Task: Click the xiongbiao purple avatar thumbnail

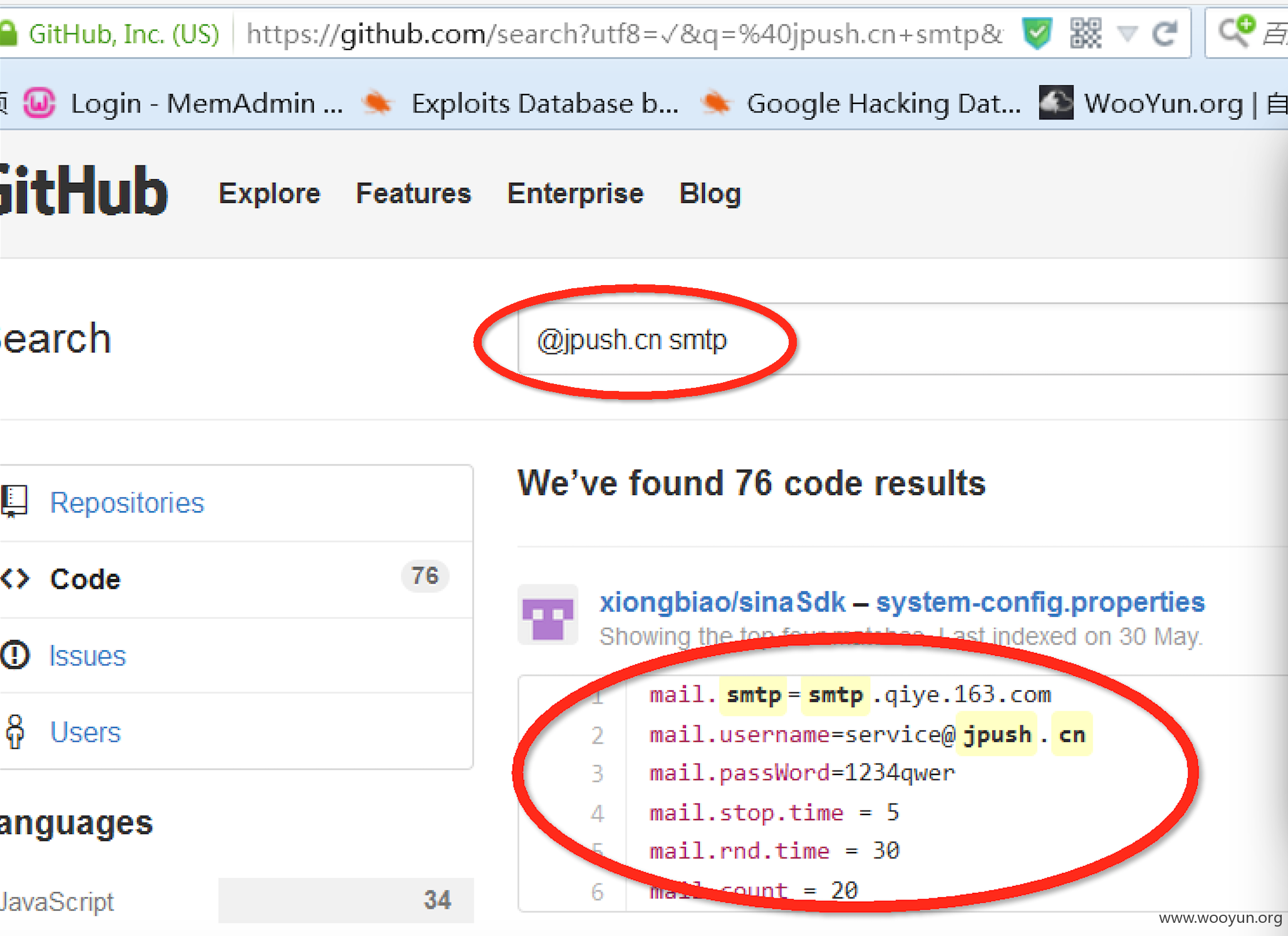Action: pyautogui.click(x=548, y=615)
